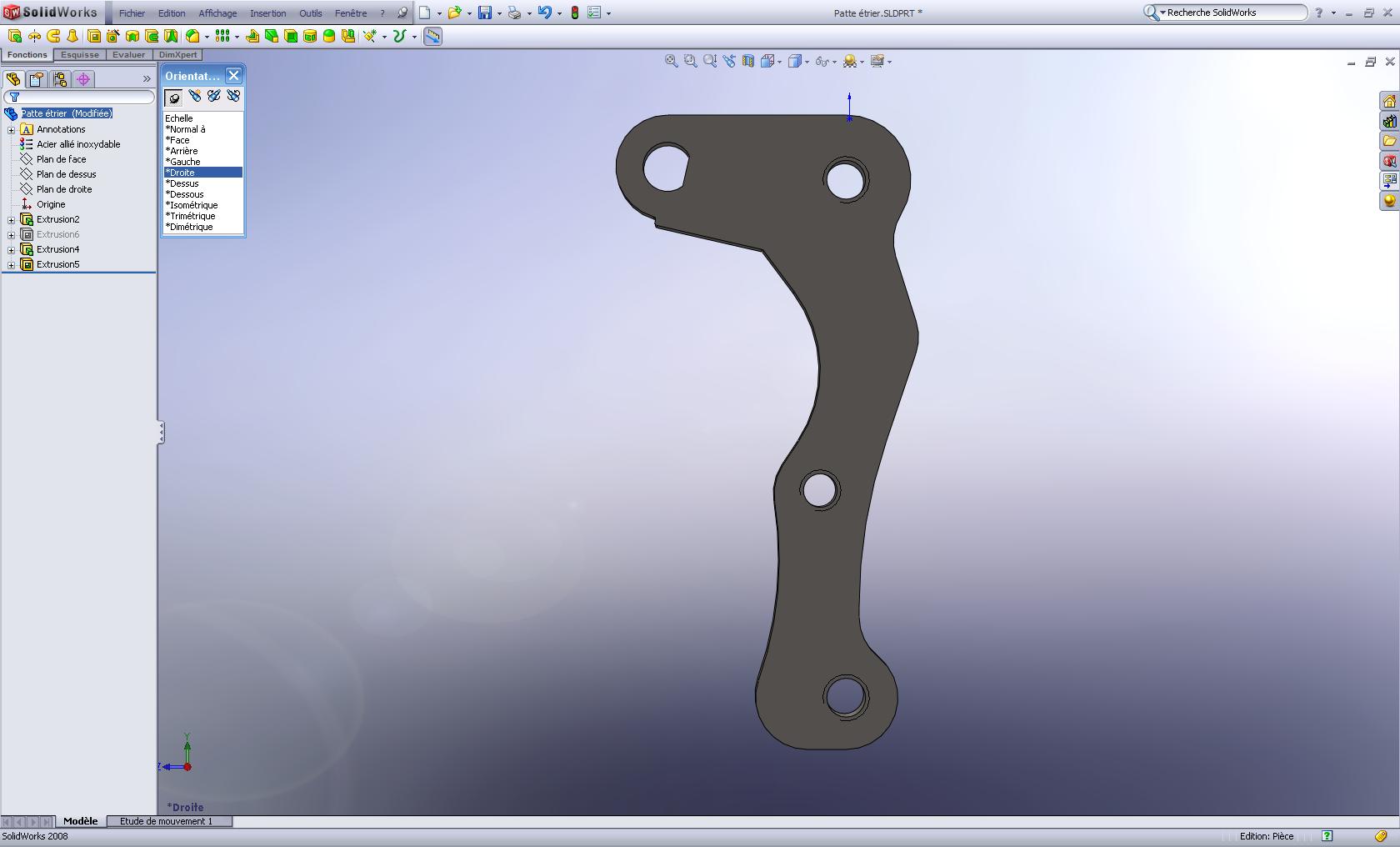Open the Outils menu
The image size is (1400, 847).
(311, 13)
